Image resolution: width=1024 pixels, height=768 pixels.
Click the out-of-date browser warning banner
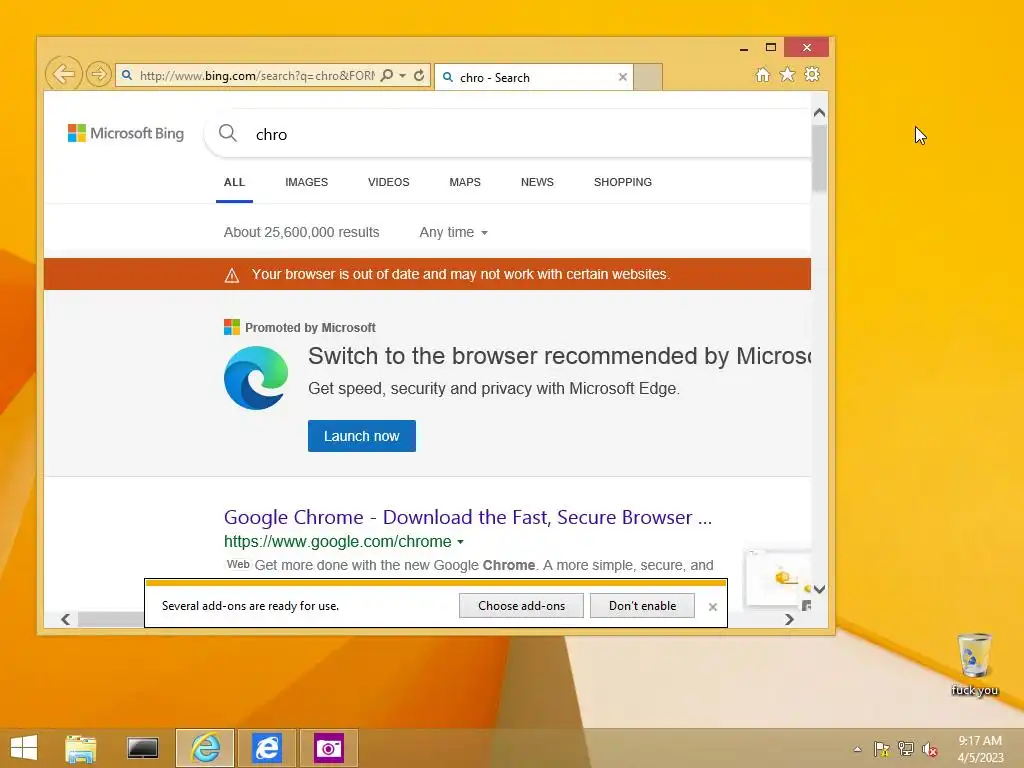(427, 274)
